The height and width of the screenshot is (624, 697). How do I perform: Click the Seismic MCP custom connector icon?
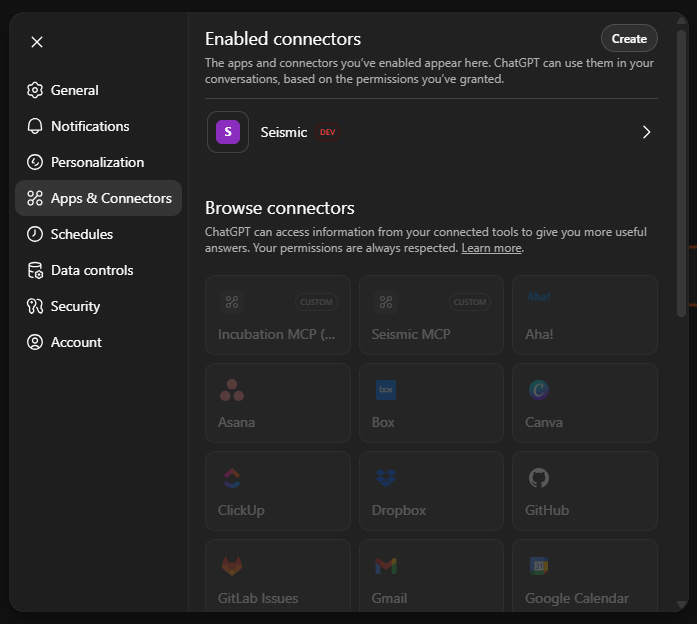click(386, 302)
